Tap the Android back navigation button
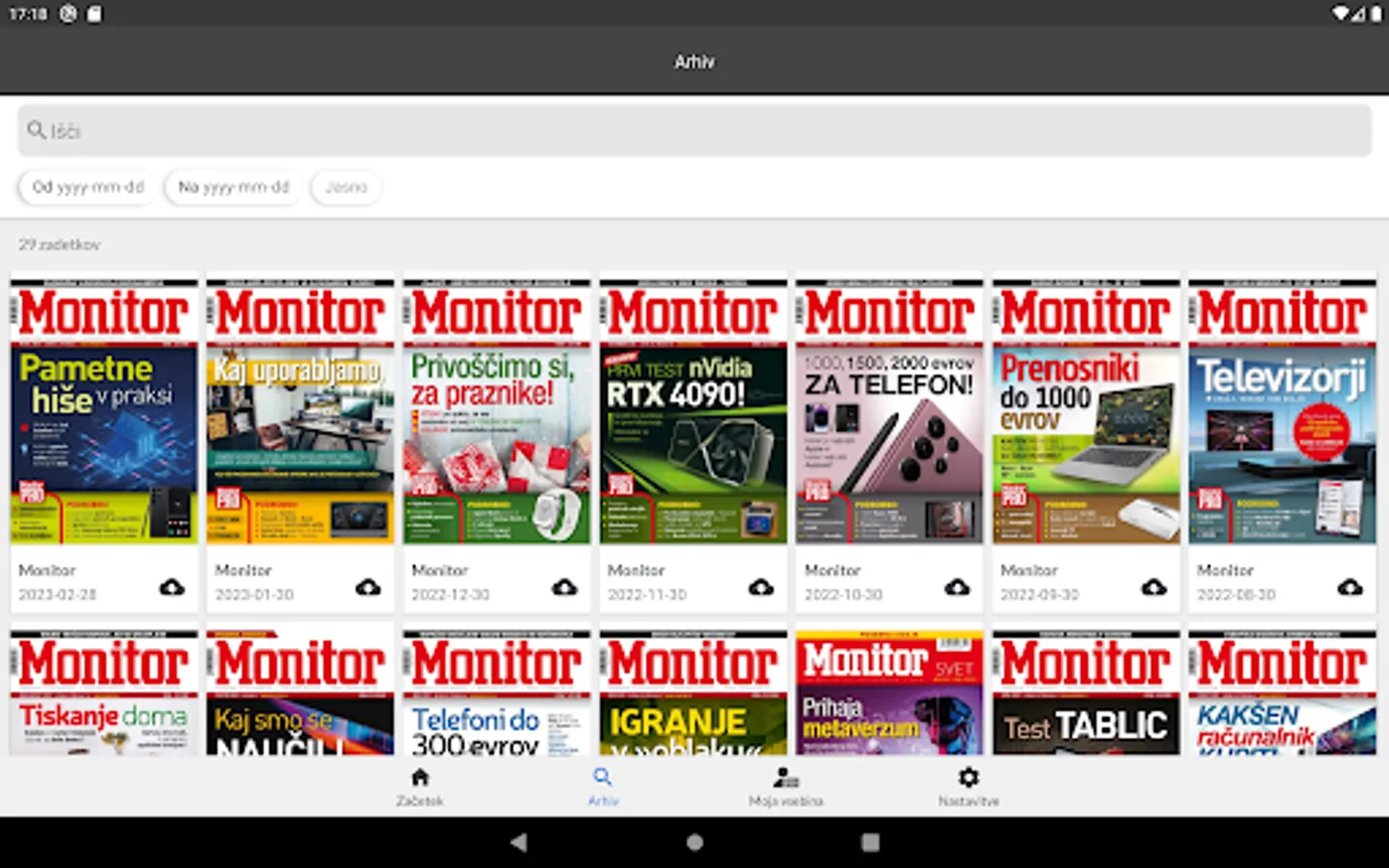This screenshot has width=1389, height=868. coord(519,842)
